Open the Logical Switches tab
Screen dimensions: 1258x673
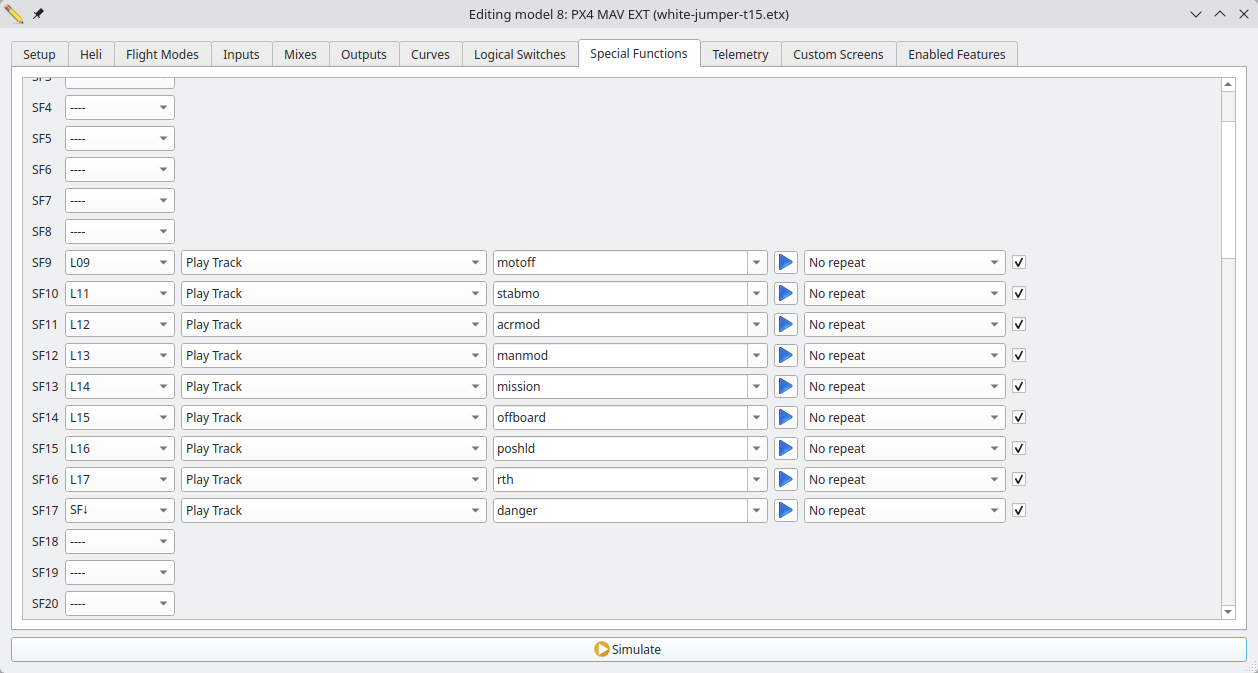click(520, 54)
